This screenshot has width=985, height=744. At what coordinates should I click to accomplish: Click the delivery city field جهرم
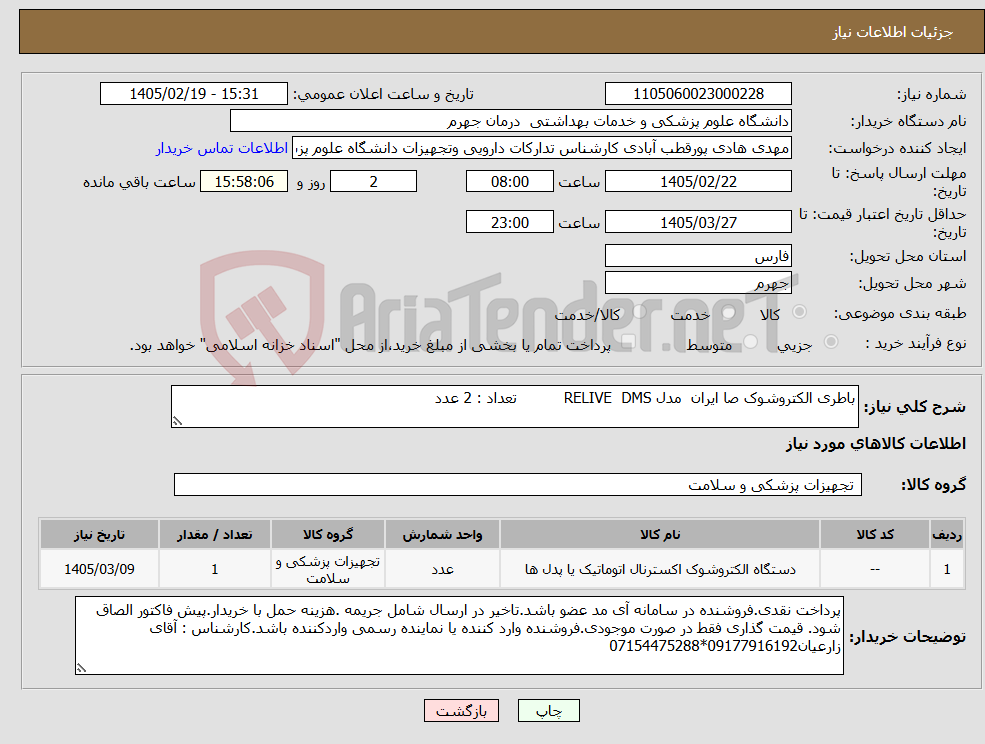698,283
